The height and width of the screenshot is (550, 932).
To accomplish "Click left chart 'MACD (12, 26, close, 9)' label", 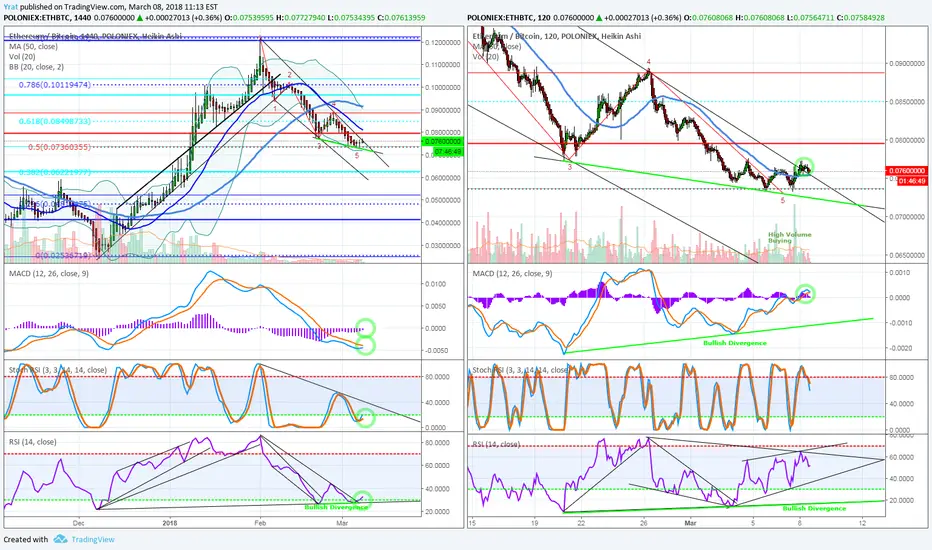I will pos(49,274).
